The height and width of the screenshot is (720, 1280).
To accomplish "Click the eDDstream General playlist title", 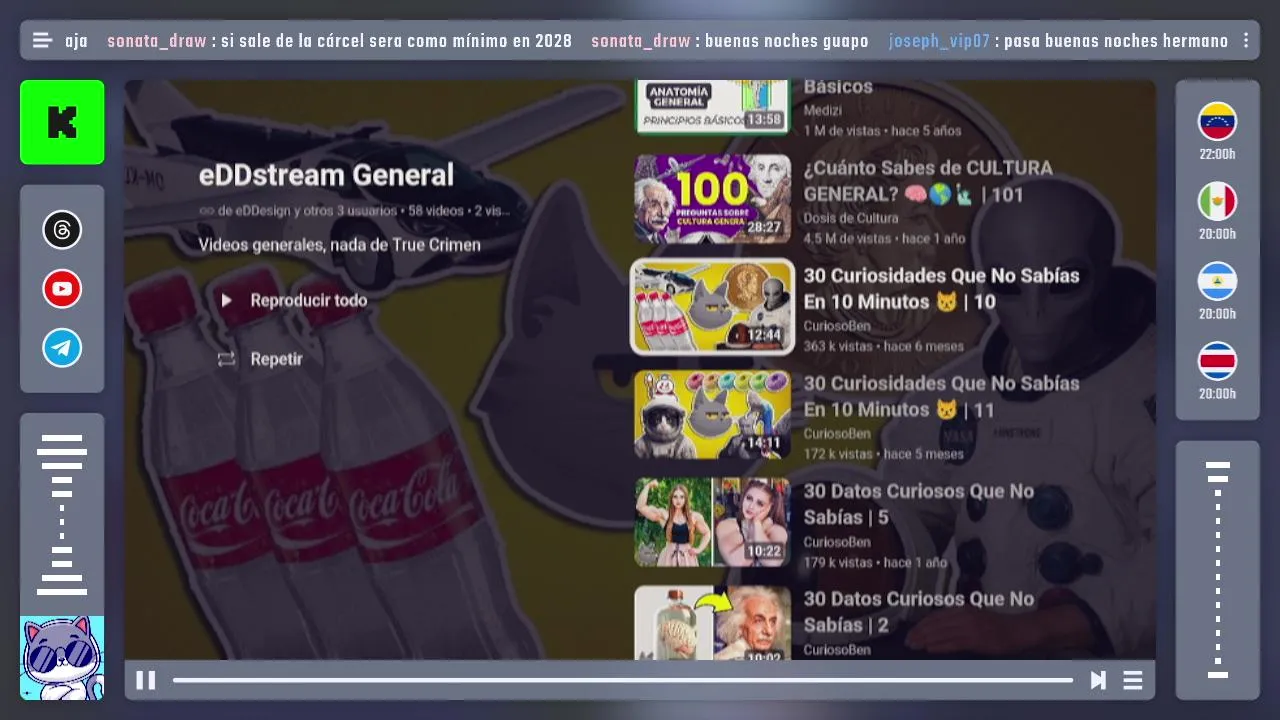I will coord(326,175).
